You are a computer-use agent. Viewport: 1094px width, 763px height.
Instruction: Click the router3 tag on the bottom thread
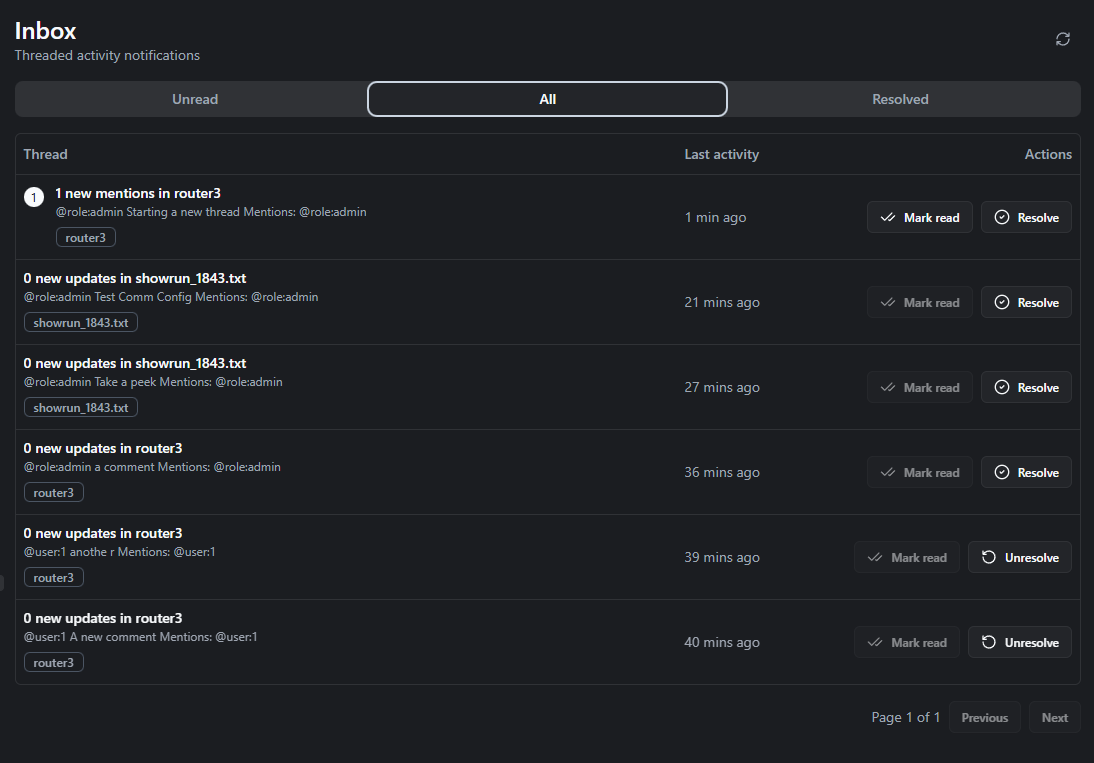[x=53, y=662]
